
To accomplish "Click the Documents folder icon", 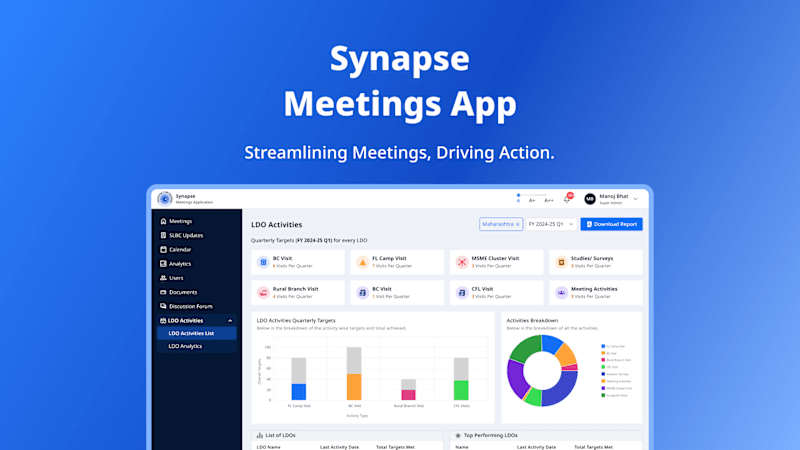I will tap(163, 292).
